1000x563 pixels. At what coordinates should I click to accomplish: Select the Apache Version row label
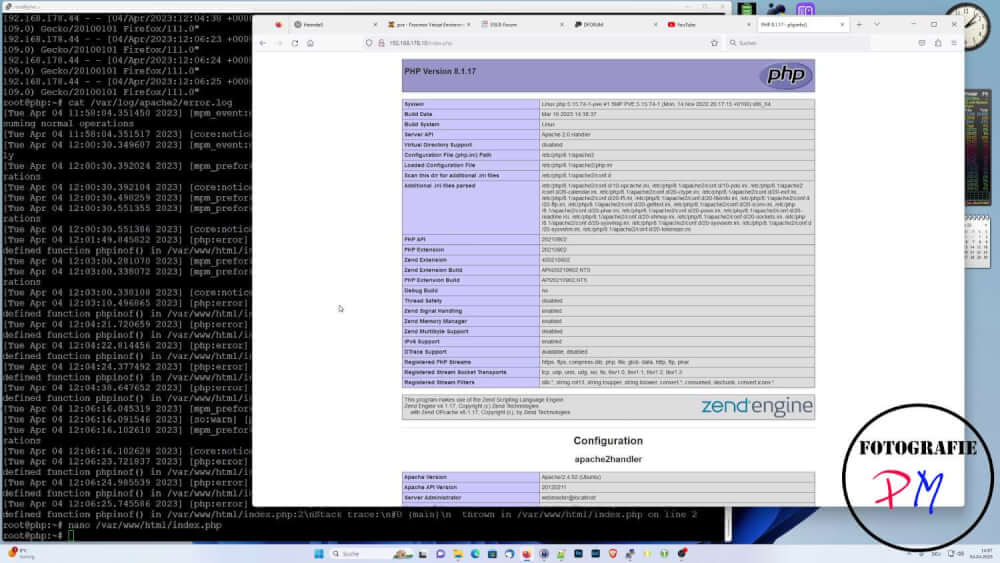[425, 477]
